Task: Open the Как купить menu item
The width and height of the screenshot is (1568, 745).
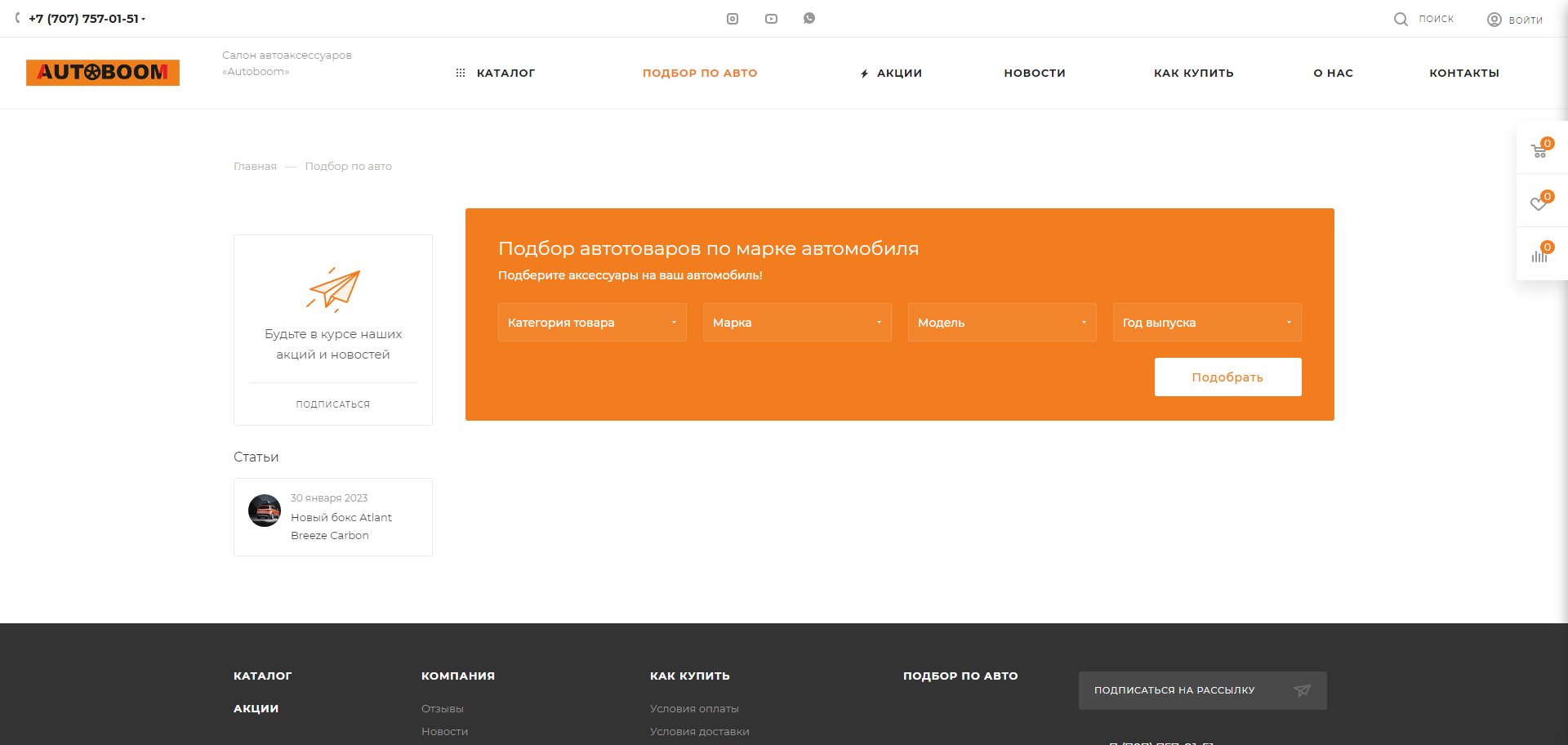Action: coord(1194,73)
